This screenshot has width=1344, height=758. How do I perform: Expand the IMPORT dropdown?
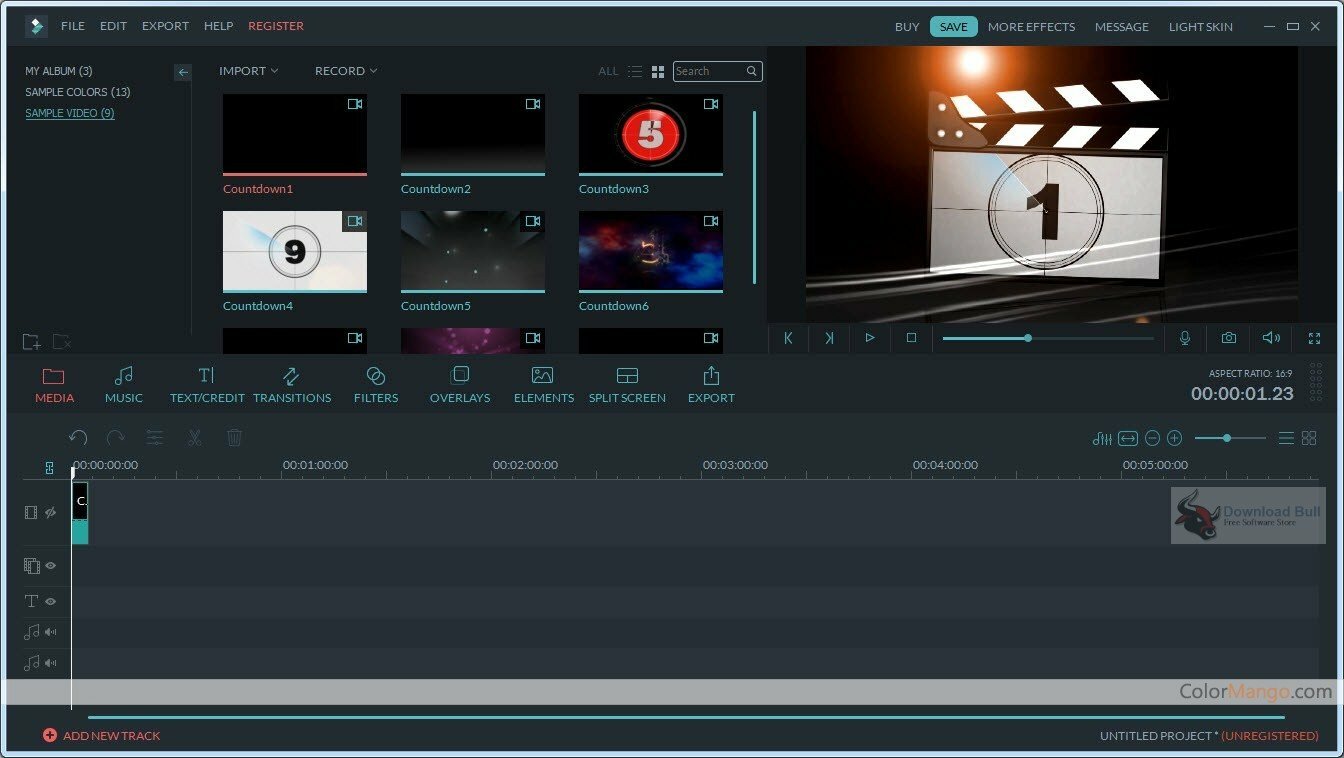[x=249, y=71]
